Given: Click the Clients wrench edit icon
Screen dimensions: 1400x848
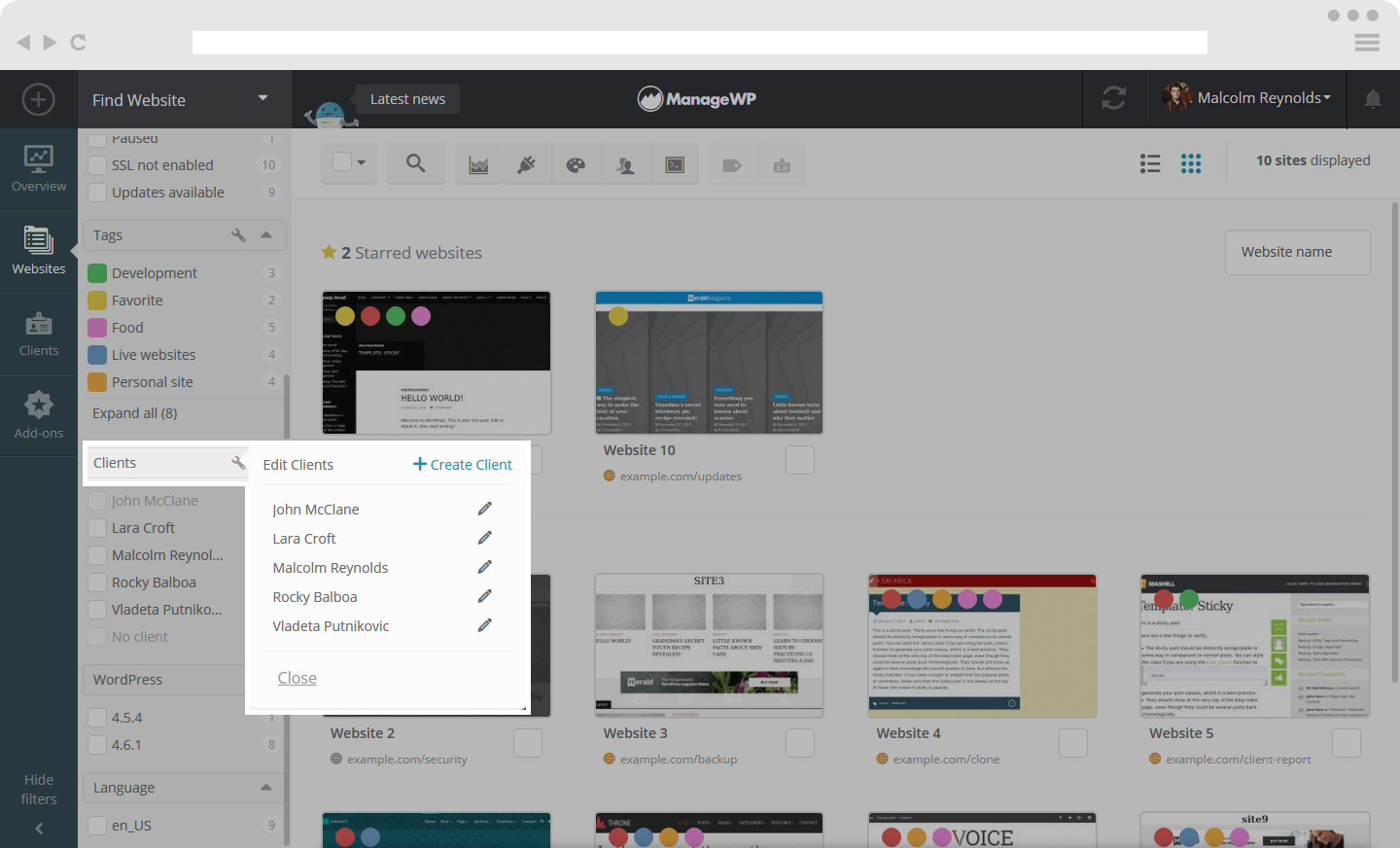Looking at the screenshot, I should point(238,463).
